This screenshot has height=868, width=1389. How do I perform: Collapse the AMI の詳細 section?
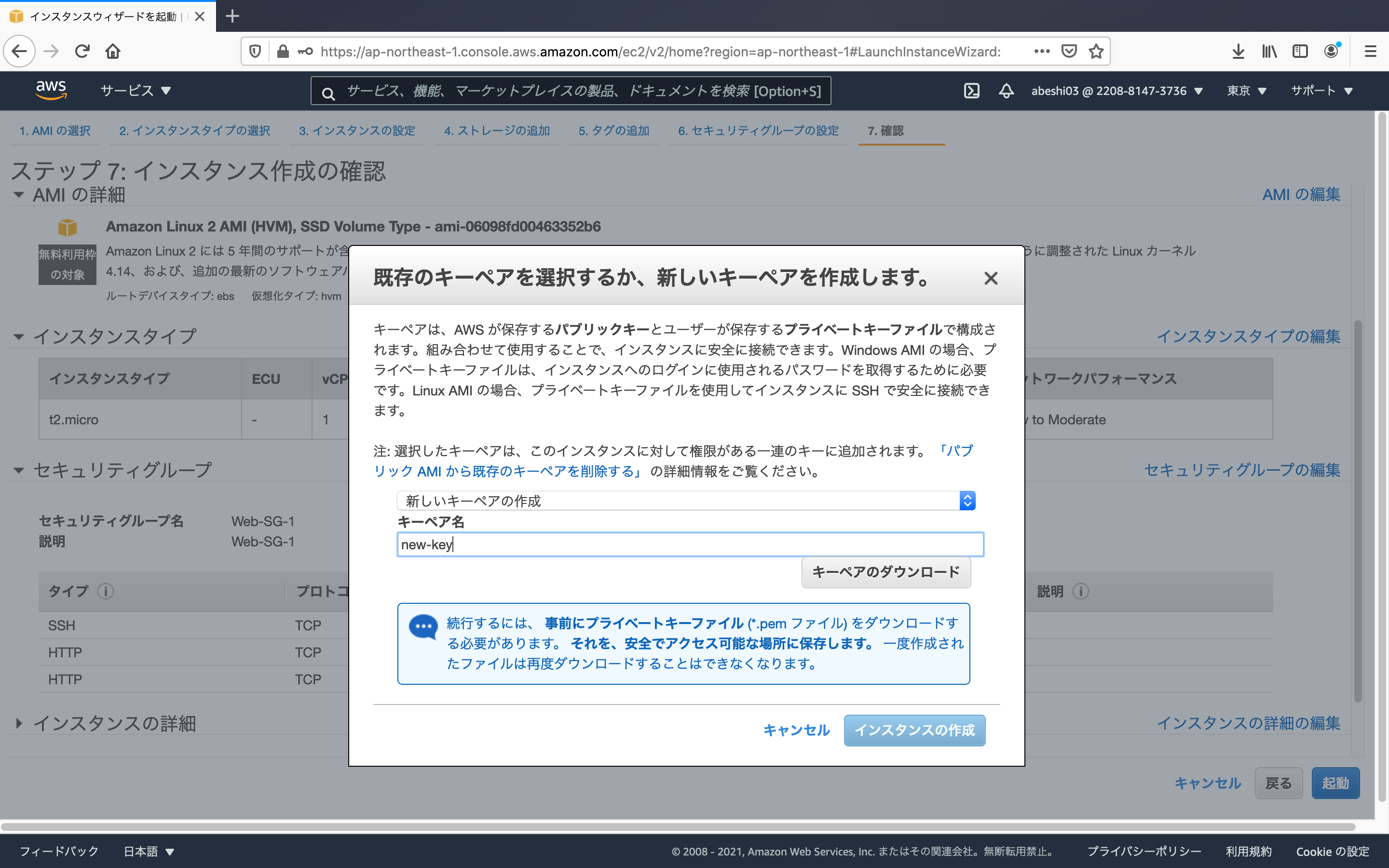click(x=18, y=195)
